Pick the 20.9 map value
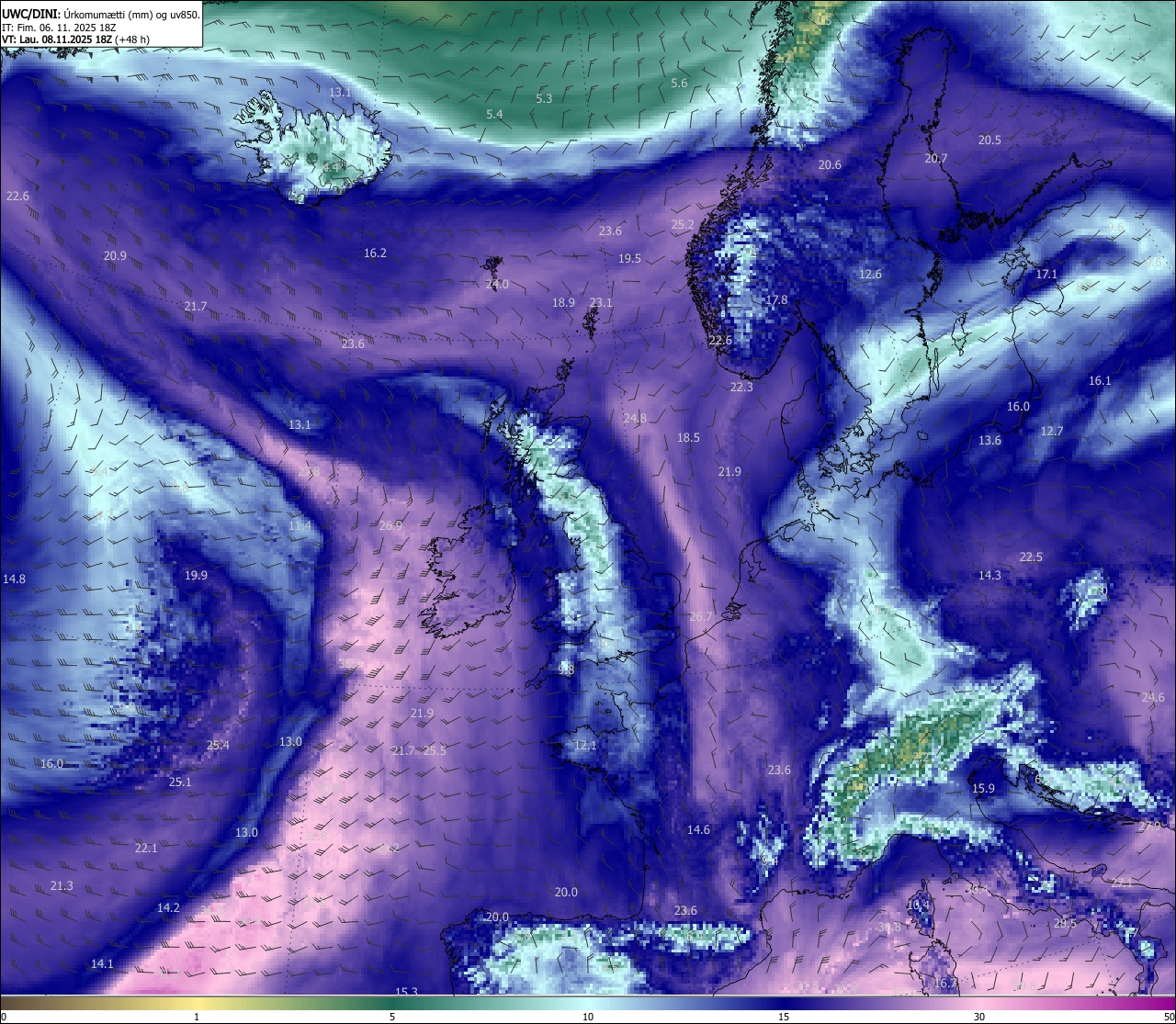1176x1024 pixels. click(x=115, y=256)
